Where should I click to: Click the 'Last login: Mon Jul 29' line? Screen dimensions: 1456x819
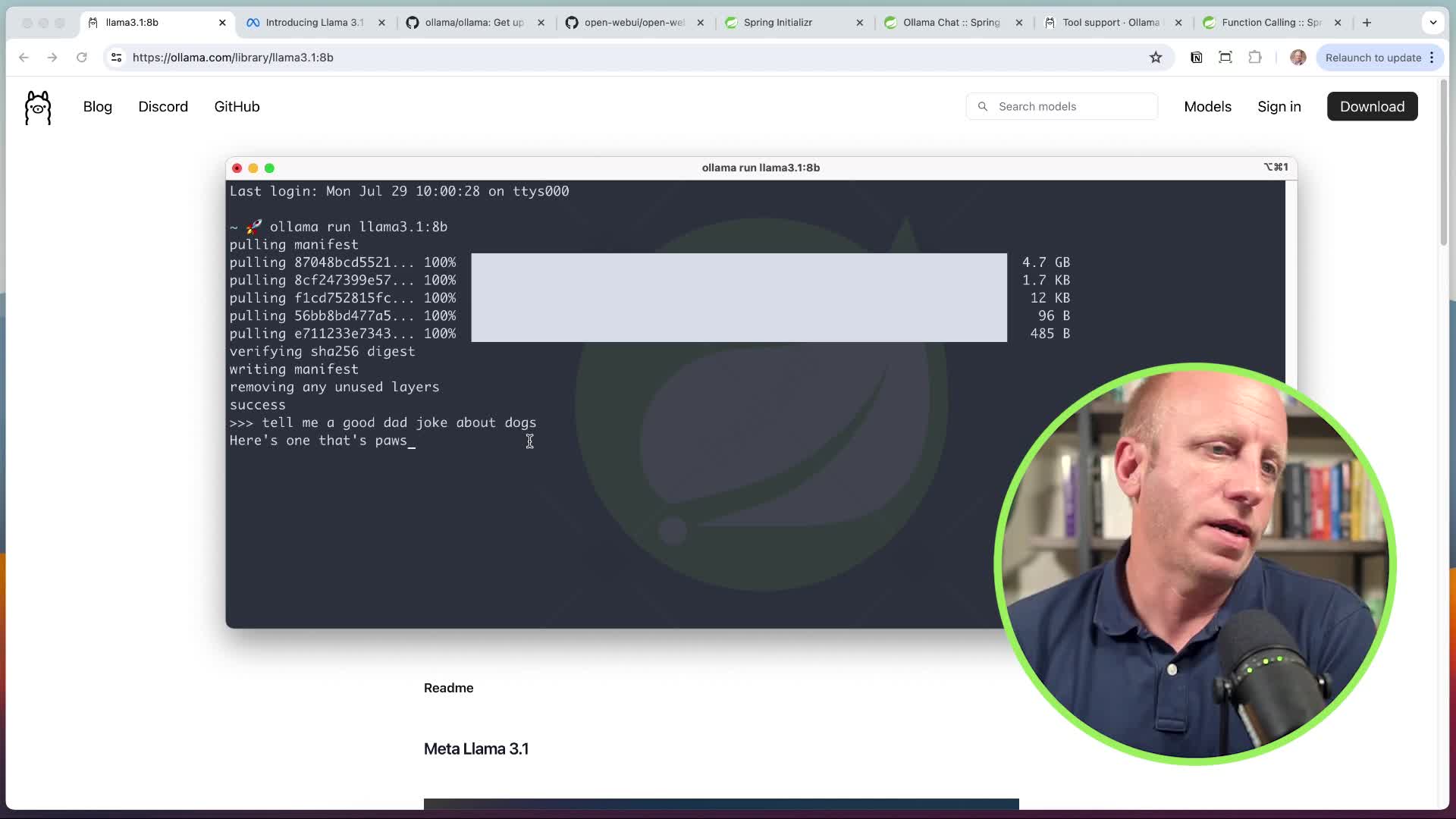399,191
